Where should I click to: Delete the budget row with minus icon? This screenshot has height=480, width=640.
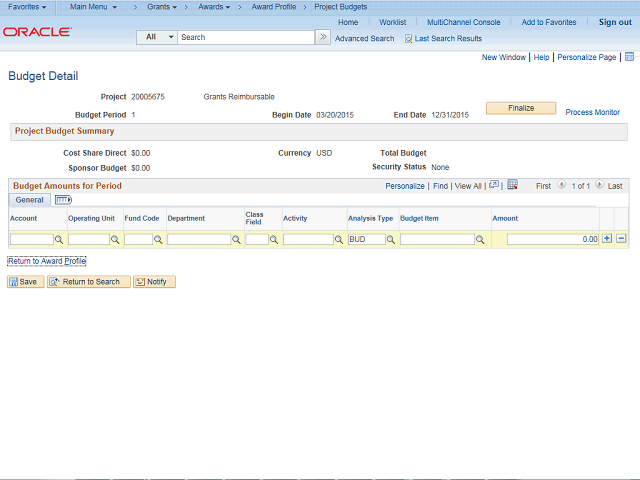pyautogui.click(x=621, y=238)
